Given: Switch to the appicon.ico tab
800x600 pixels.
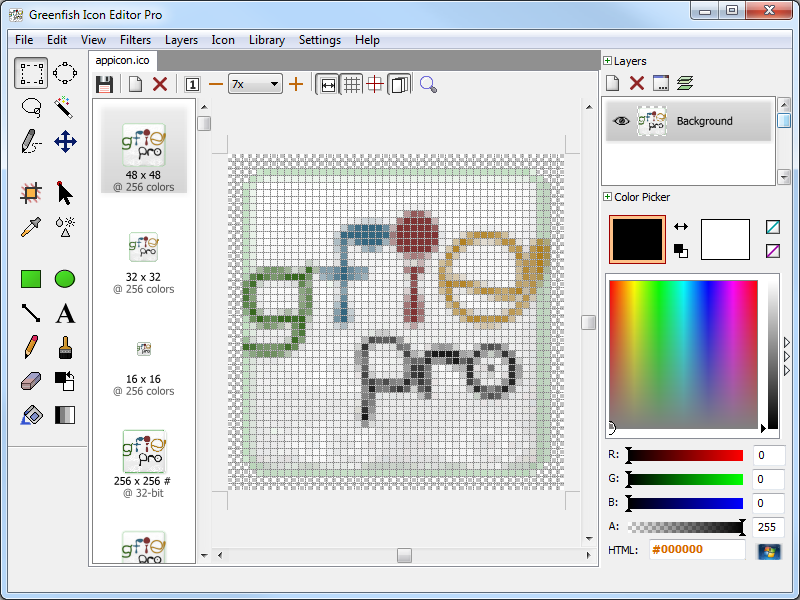Looking at the screenshot, I should pyautogui.click(x=122, y=60).
